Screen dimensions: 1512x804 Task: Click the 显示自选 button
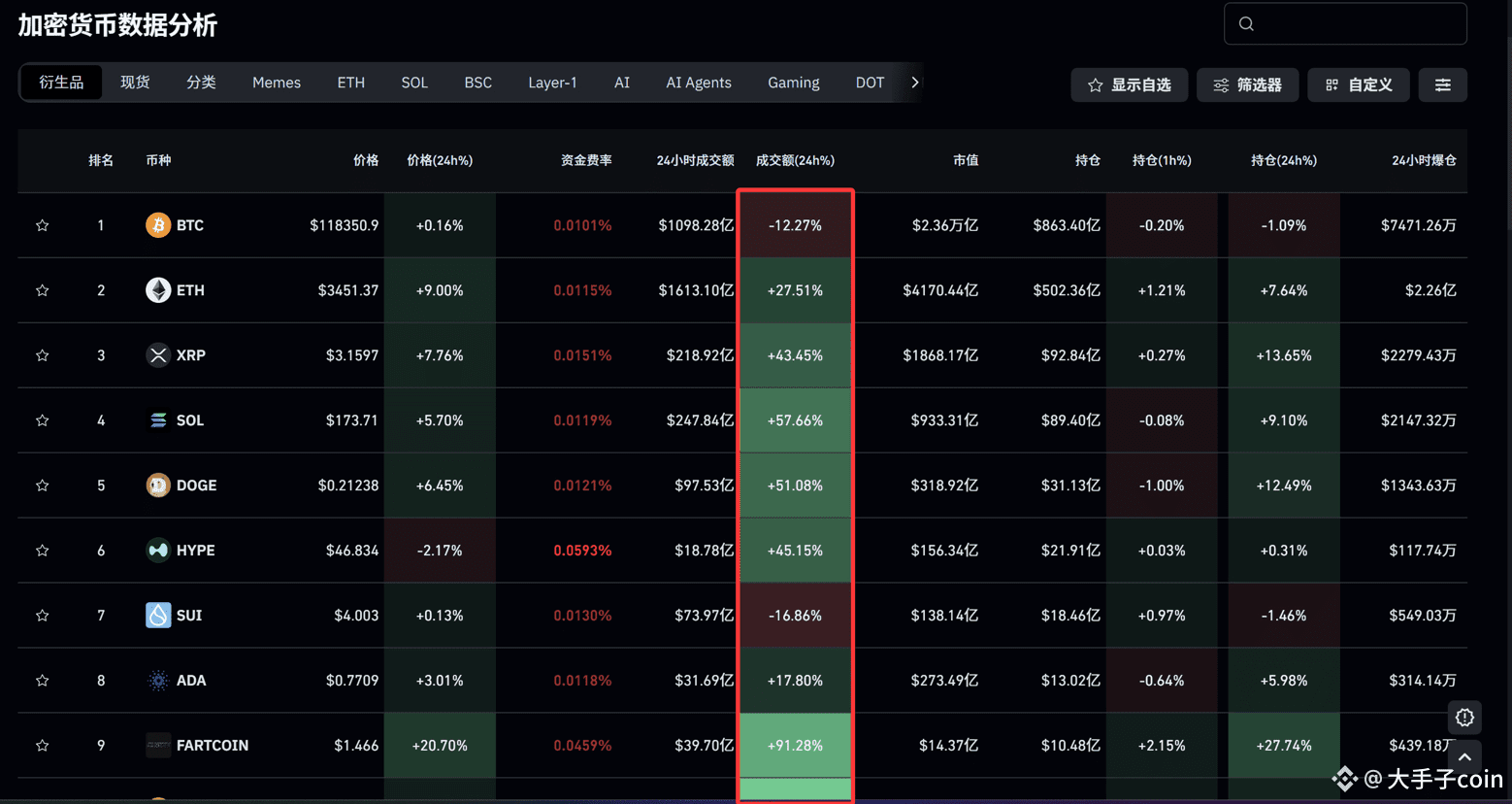[x=1130, y=85]
